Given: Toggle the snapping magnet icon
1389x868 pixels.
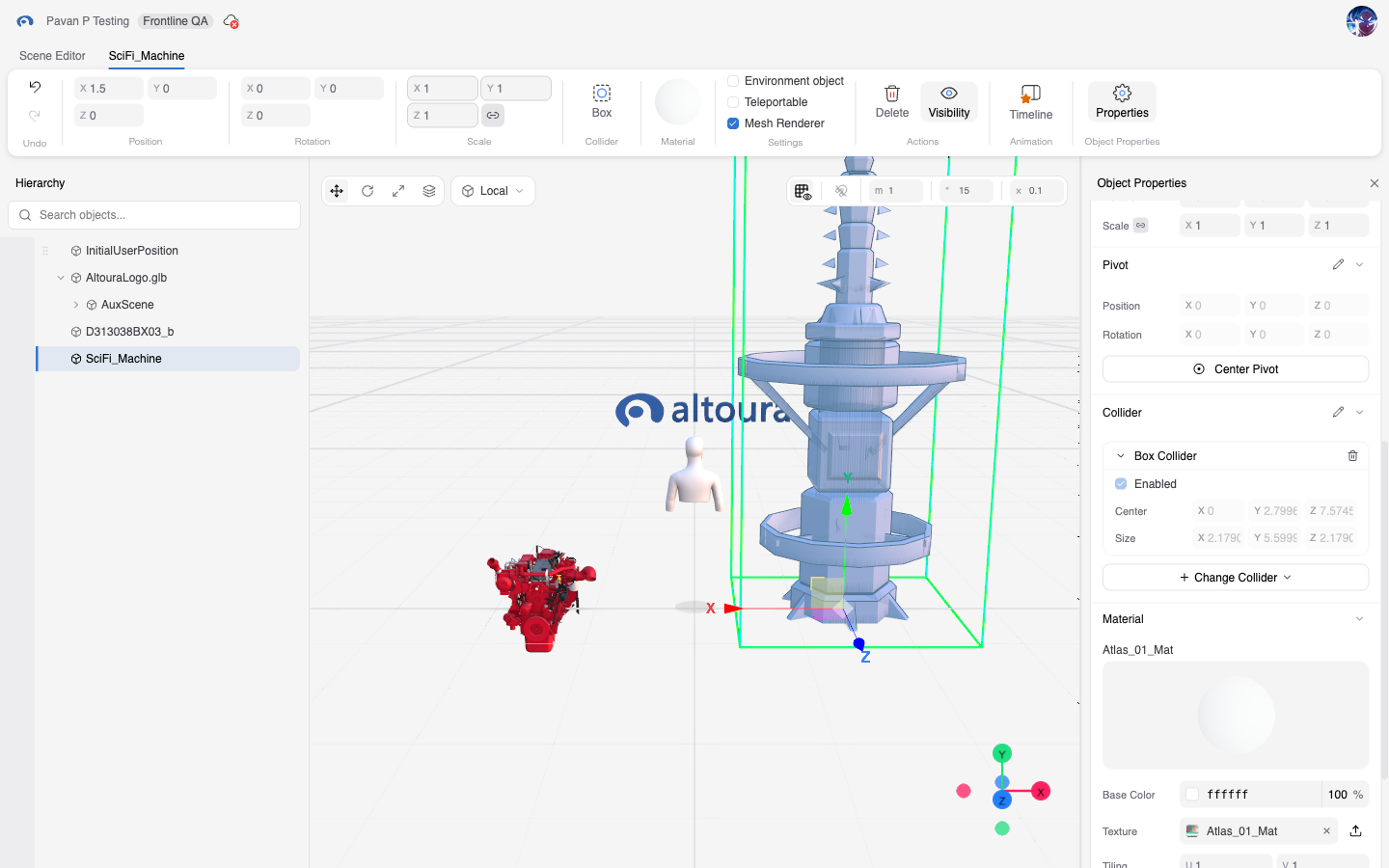Looking at the screenshot, I should click(x=841, y=191).
